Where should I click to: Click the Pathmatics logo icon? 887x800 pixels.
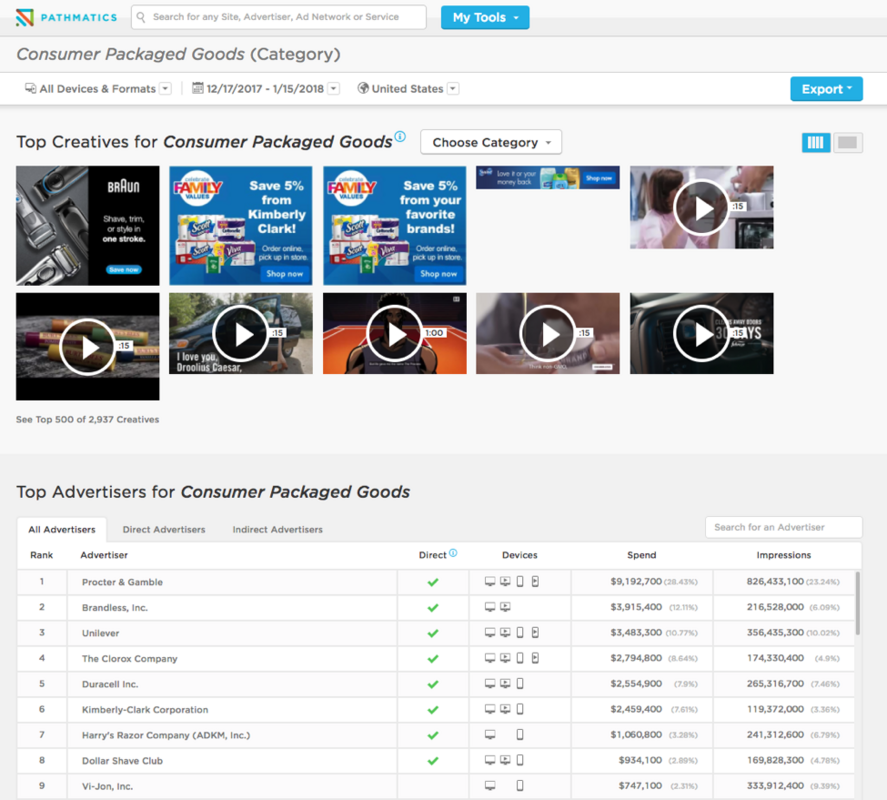pos(25,17)
